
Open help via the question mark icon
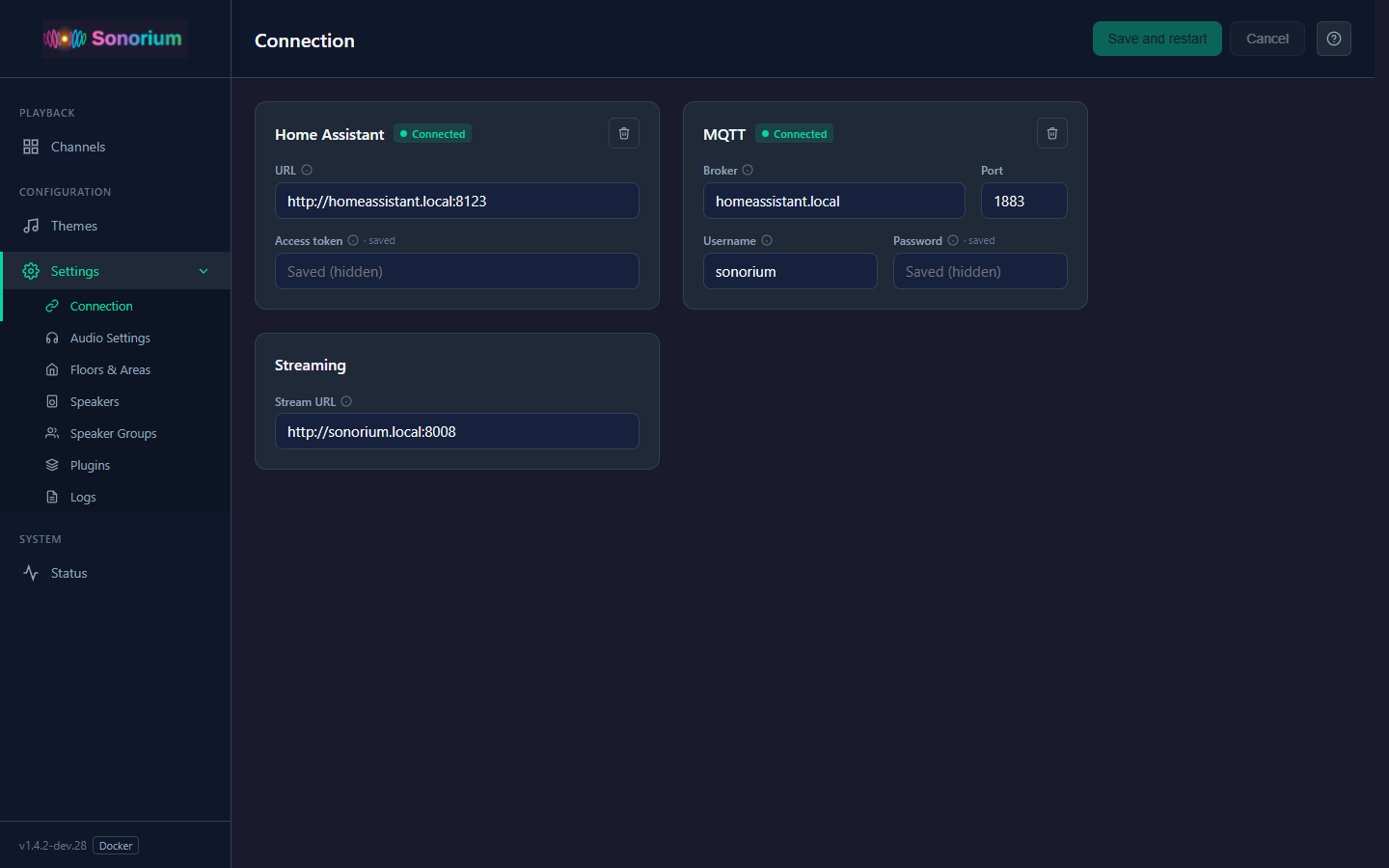point(1334,39)
